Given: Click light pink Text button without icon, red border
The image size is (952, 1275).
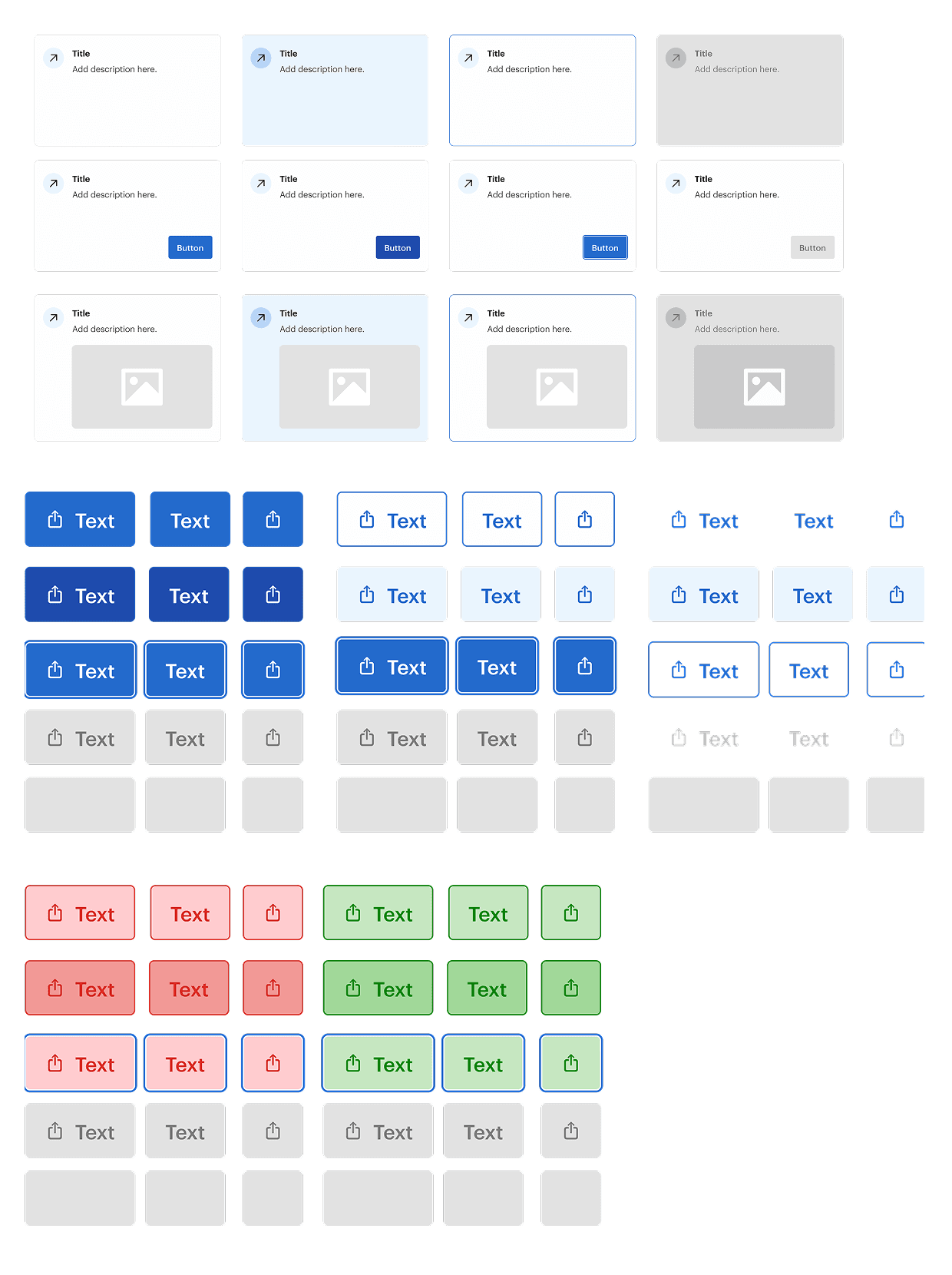Looking at the screenshot, I should (x=190, y=912).
